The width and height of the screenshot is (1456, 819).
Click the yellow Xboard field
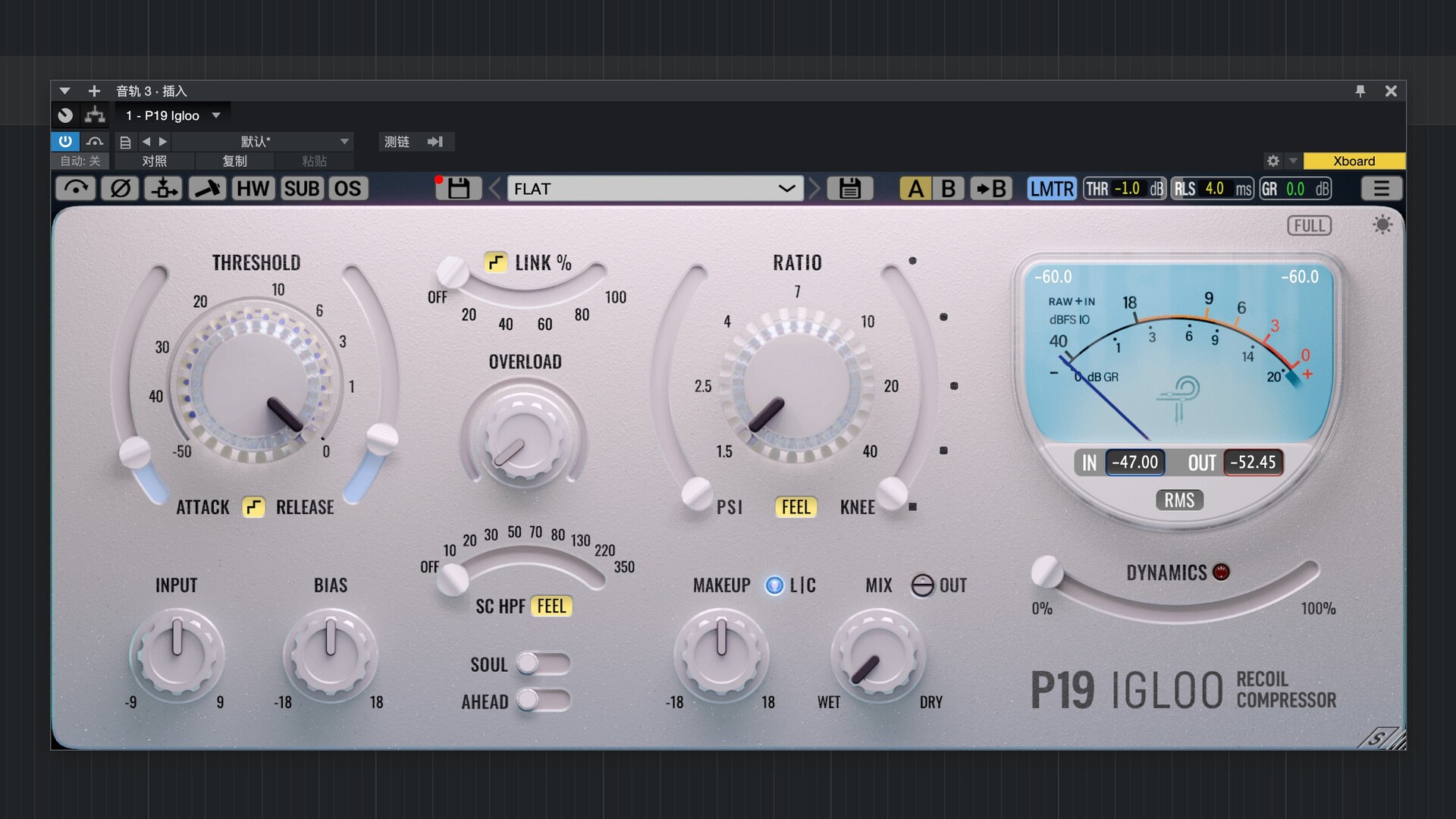point(1354,161)
